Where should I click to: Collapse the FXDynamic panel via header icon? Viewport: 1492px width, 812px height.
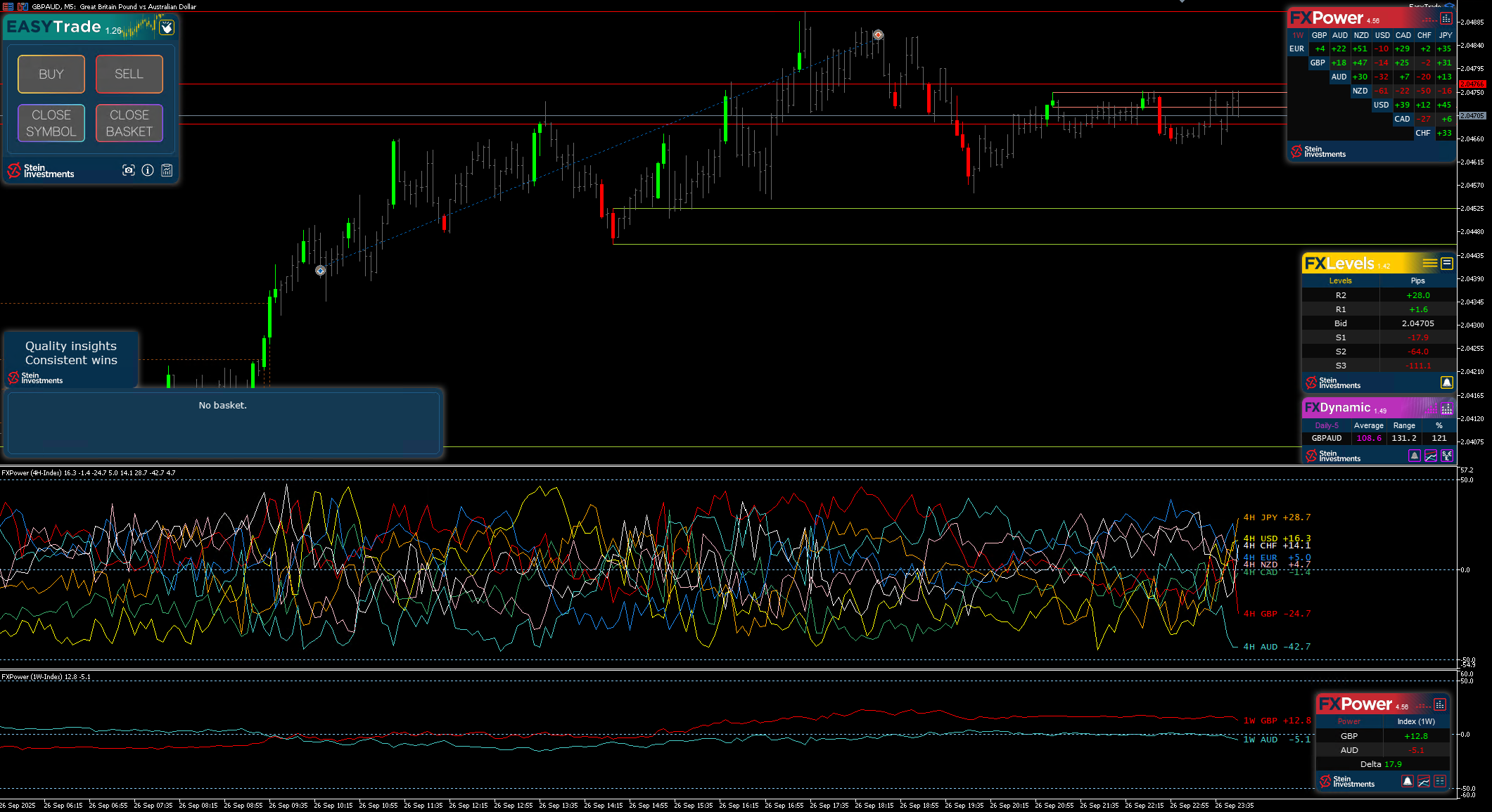[x=1446, y=408]
